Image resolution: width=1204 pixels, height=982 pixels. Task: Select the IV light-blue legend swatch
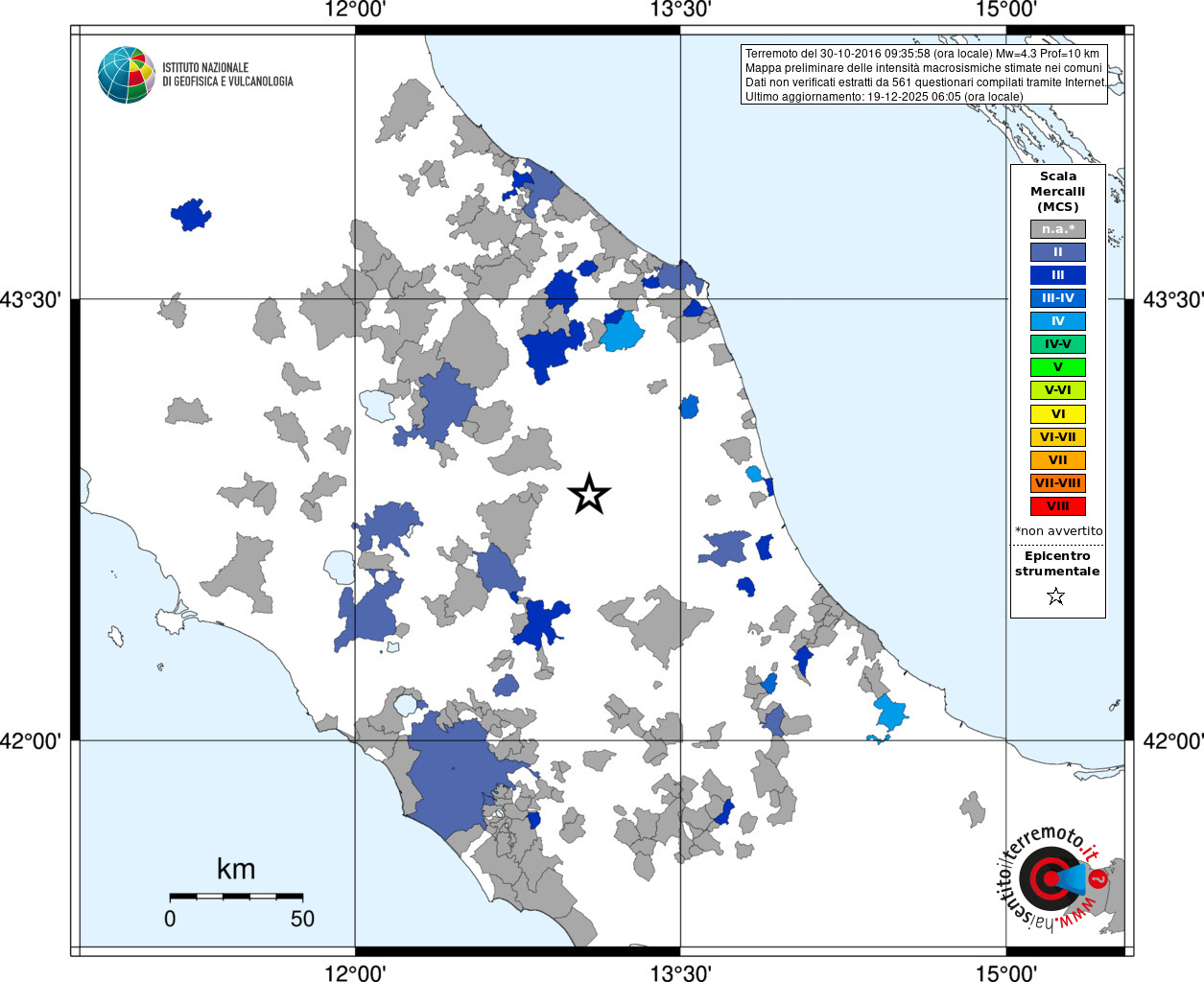pyautogui.click(x=1058, y=321)
